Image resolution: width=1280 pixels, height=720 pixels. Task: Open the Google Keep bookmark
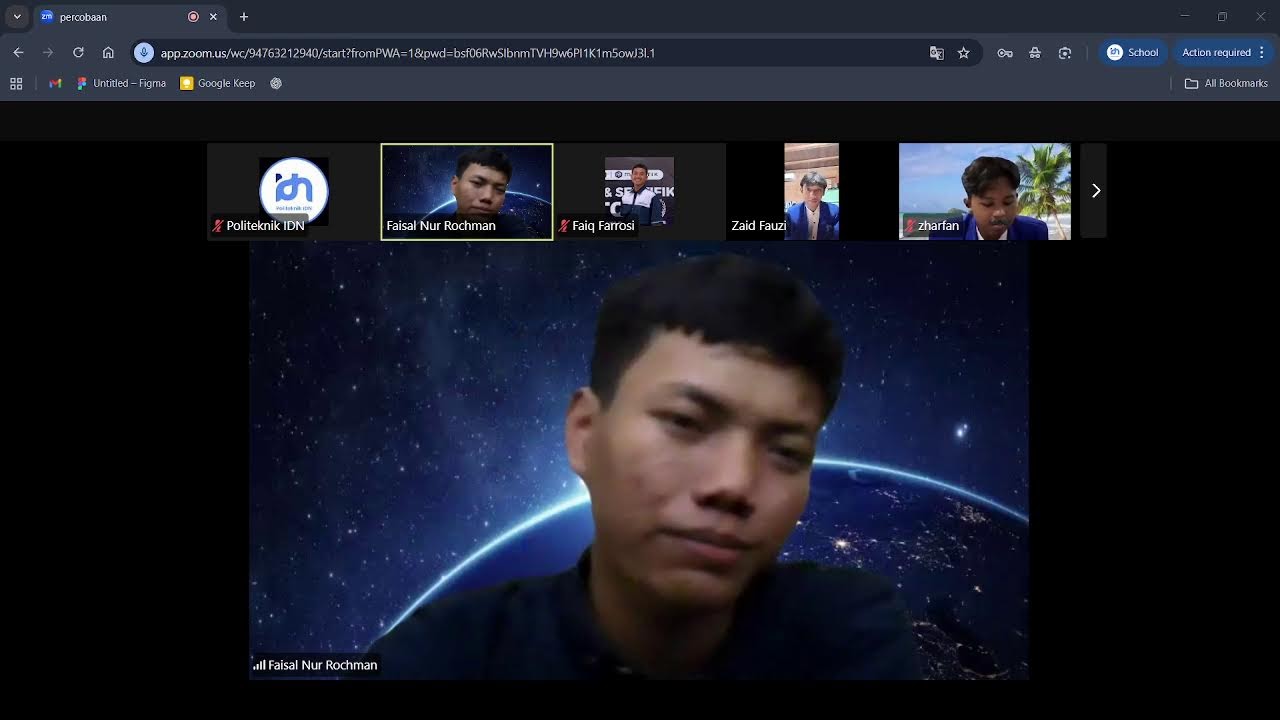[x=218, y=84]
